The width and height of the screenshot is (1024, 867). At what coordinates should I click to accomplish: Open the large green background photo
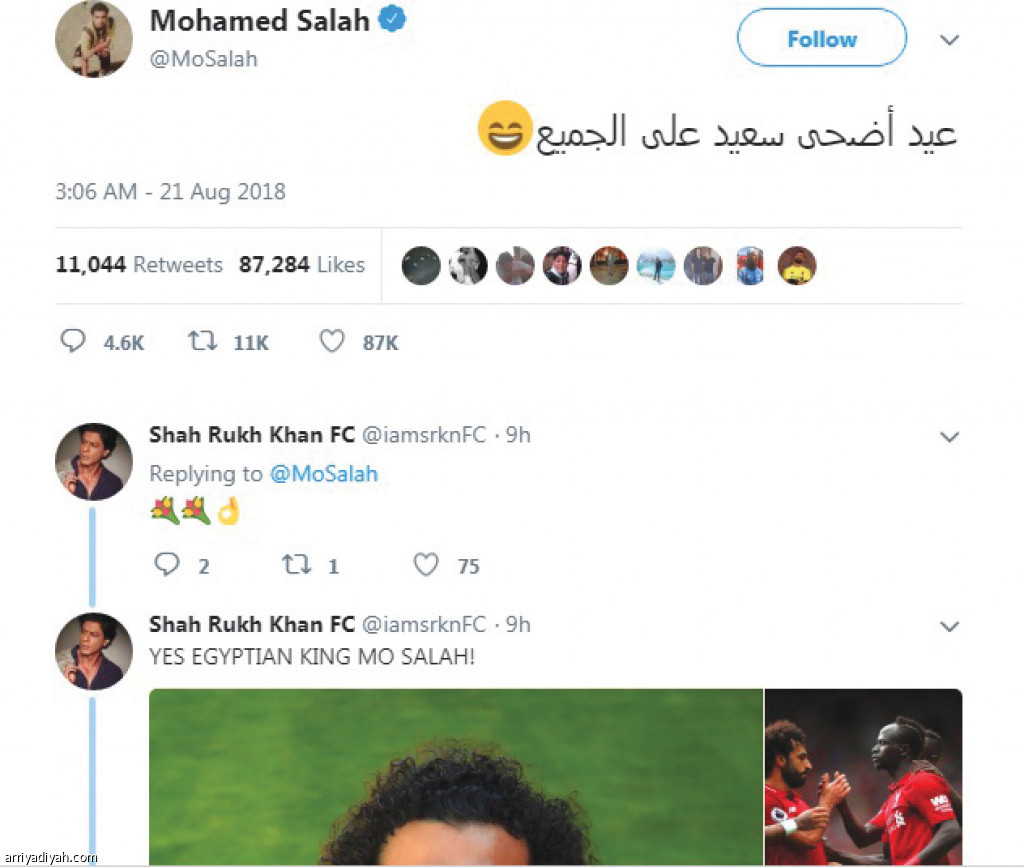pyautogui.click(x=456, y=777)
